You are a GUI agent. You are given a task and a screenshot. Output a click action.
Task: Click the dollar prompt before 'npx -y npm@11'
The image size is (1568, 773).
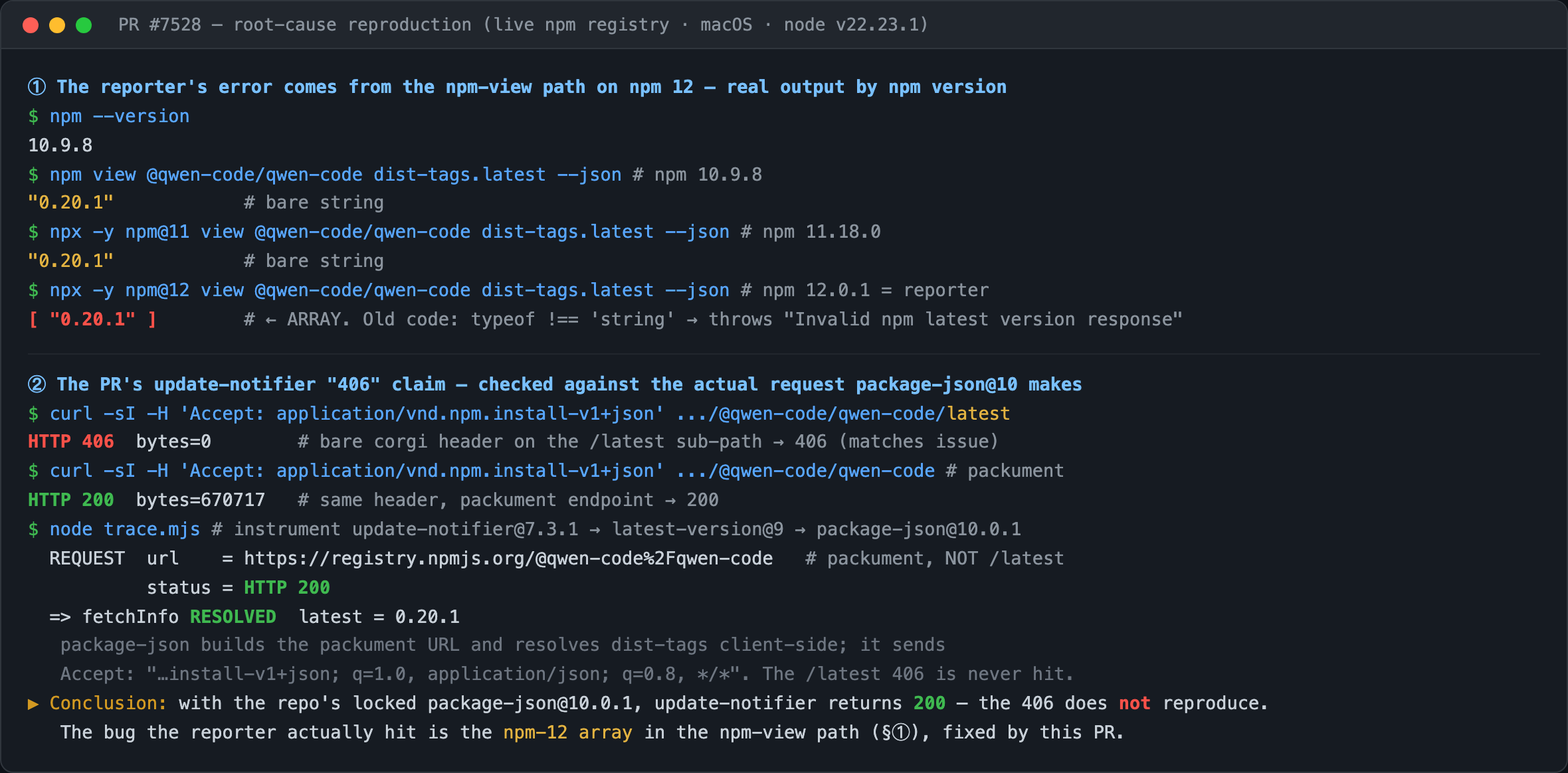pos(33,232)
